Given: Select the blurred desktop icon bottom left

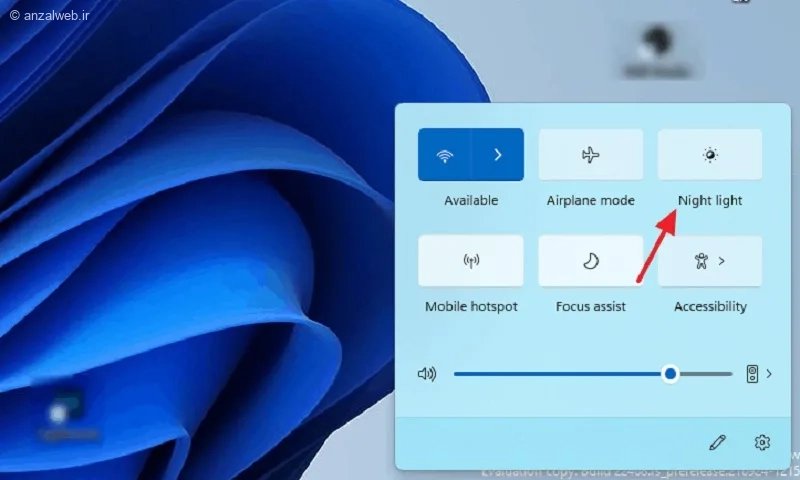Looking at the screenshot, I should coord(69,415).
